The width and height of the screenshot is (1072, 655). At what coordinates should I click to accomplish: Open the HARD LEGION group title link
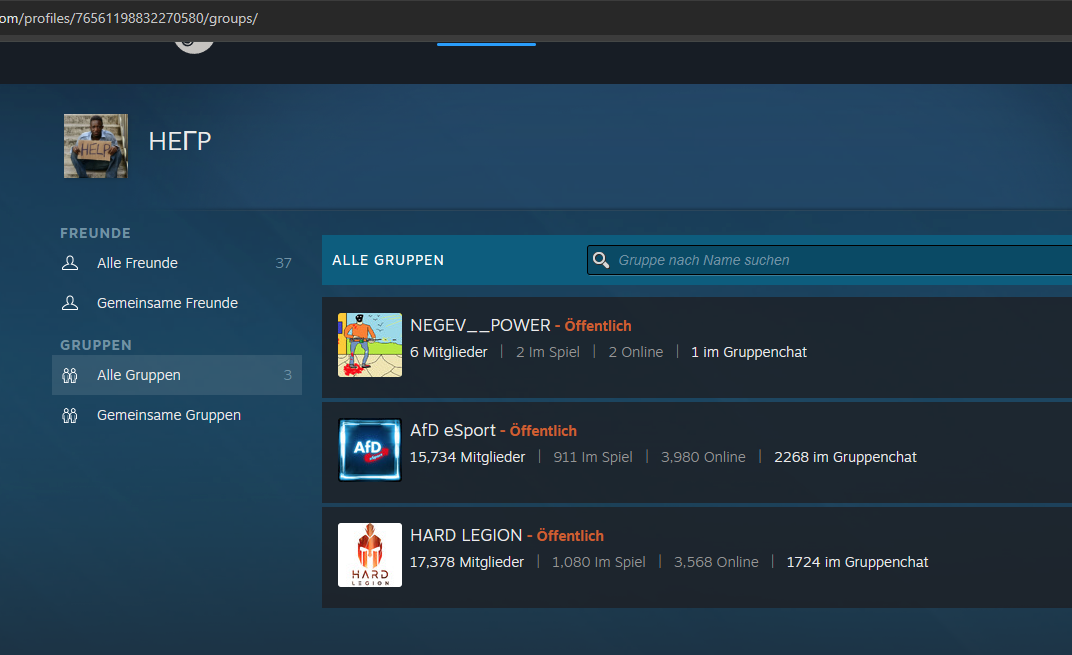(466, 535)
